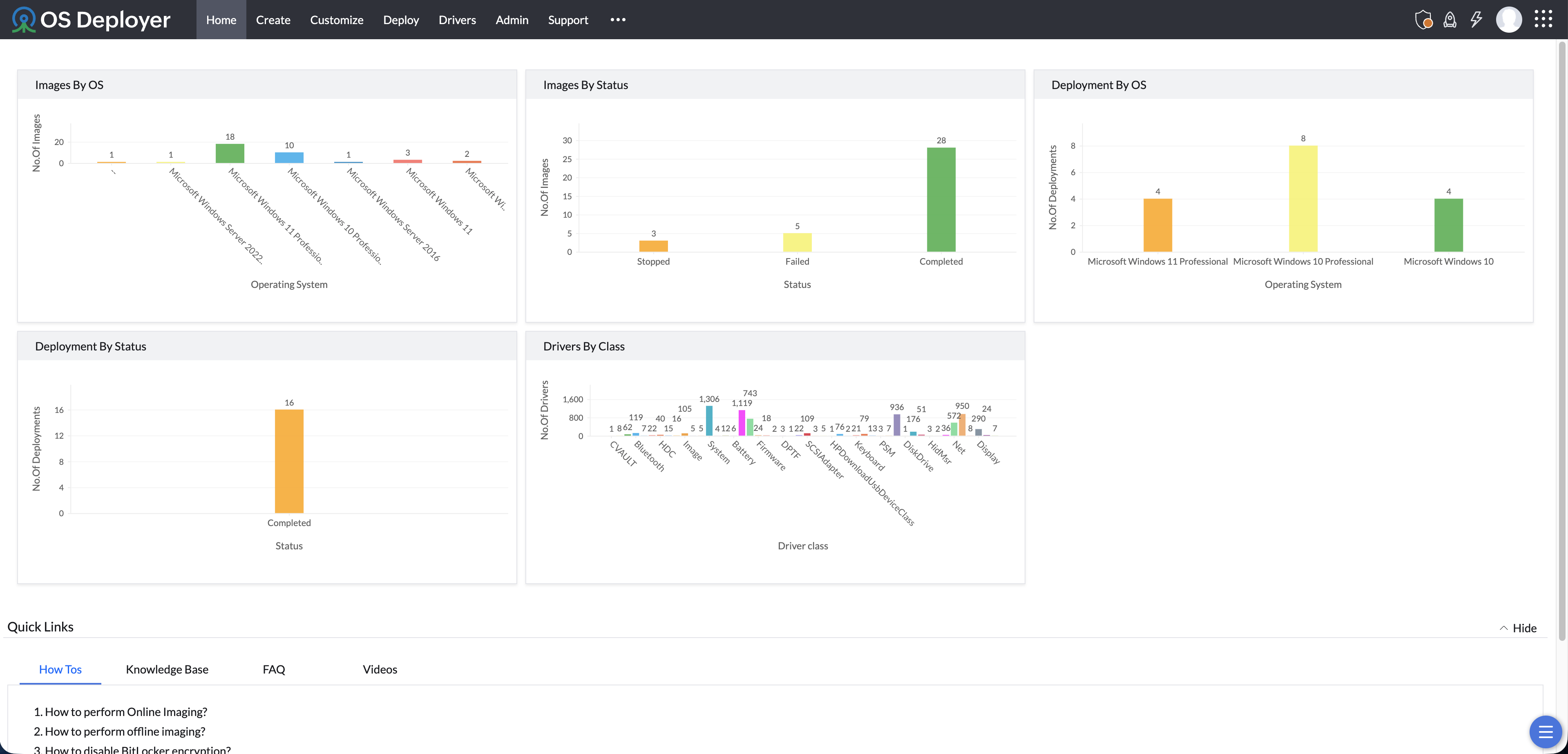This screenshot has height=754, width=1568.
Task: Expand the three-dots more menu
Action: pyautogui.click(x=618, y=20)
